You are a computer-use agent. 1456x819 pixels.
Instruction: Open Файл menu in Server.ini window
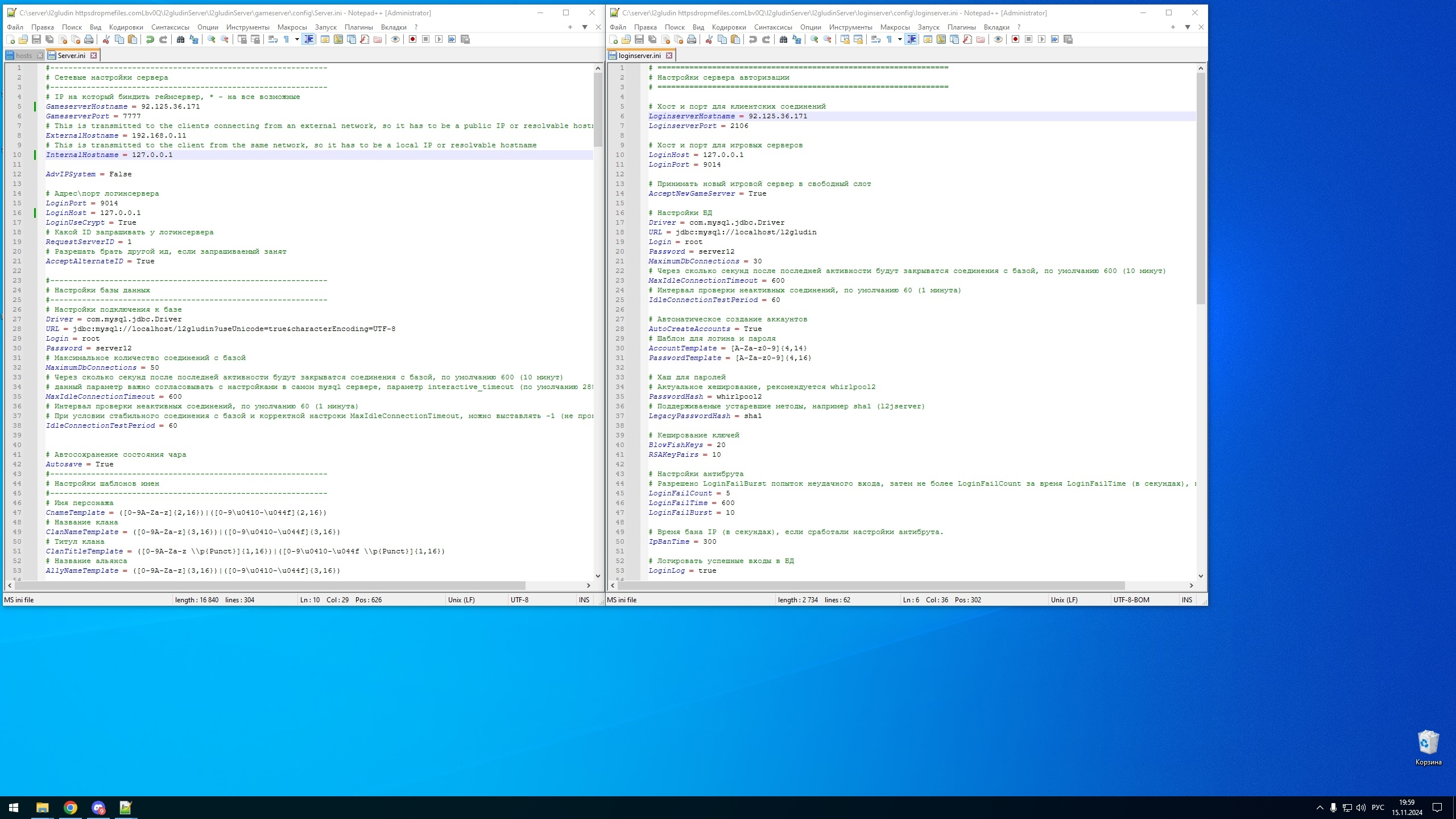click(15, 27)
